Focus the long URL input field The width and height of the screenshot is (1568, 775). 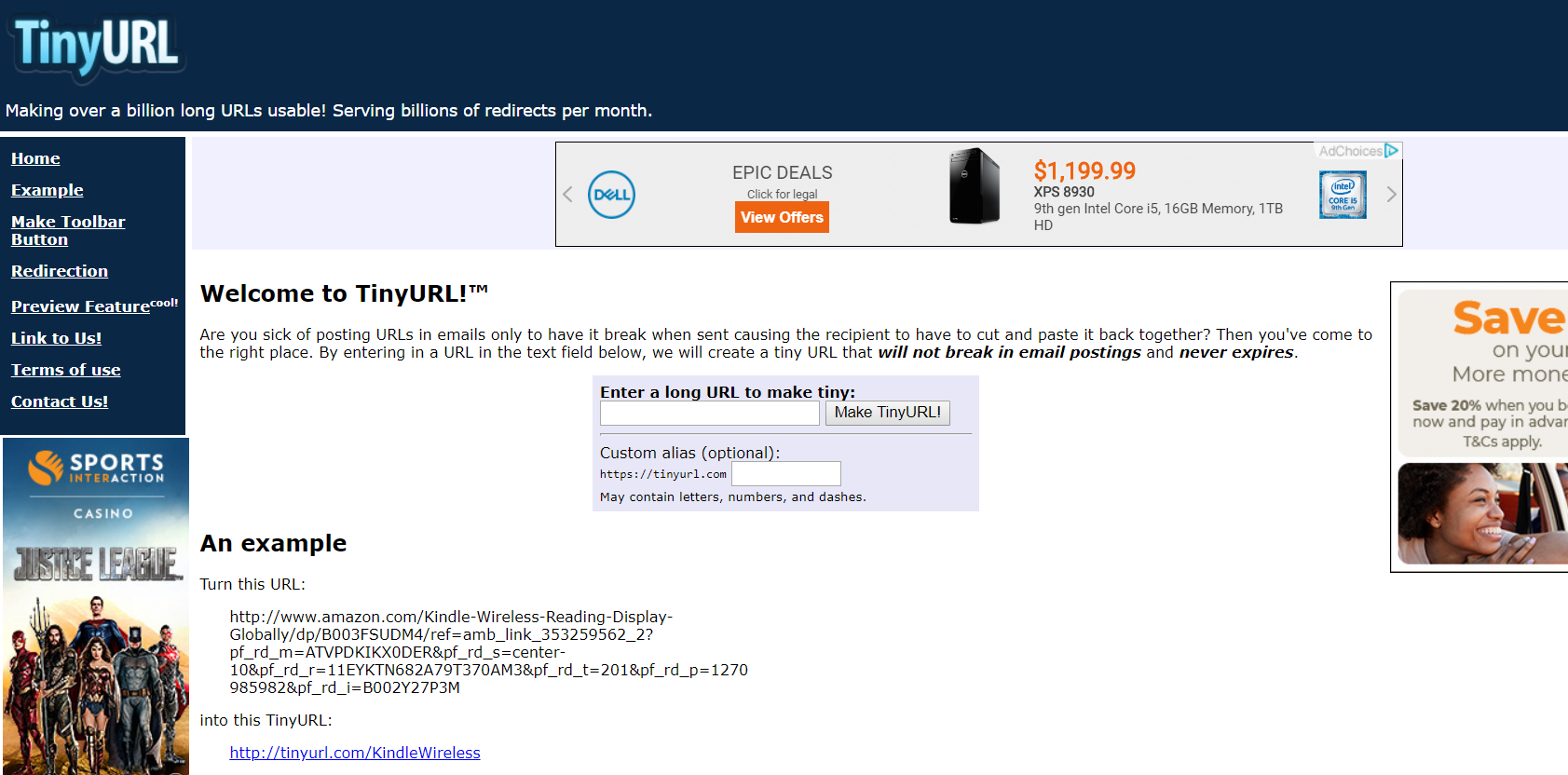pyautogui.click(x=710, y=414)
